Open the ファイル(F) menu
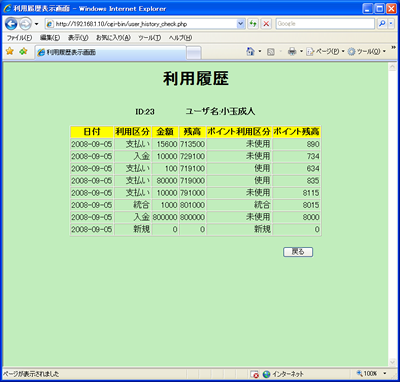400x382 pixels. tap(19, 38)
